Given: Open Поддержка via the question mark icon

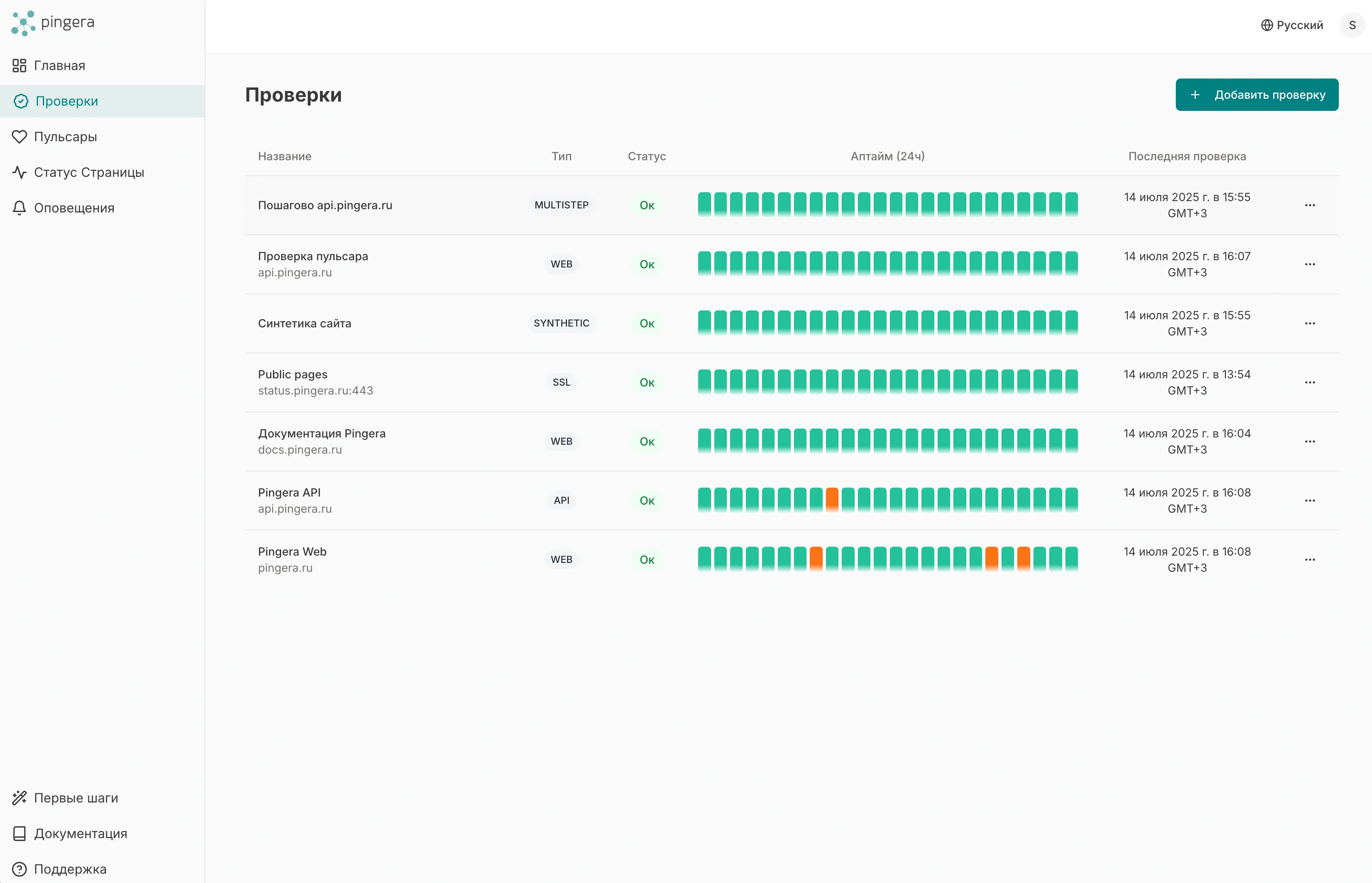Looking at the screenshot, I should pyautogui.click(x=20, y=869).
